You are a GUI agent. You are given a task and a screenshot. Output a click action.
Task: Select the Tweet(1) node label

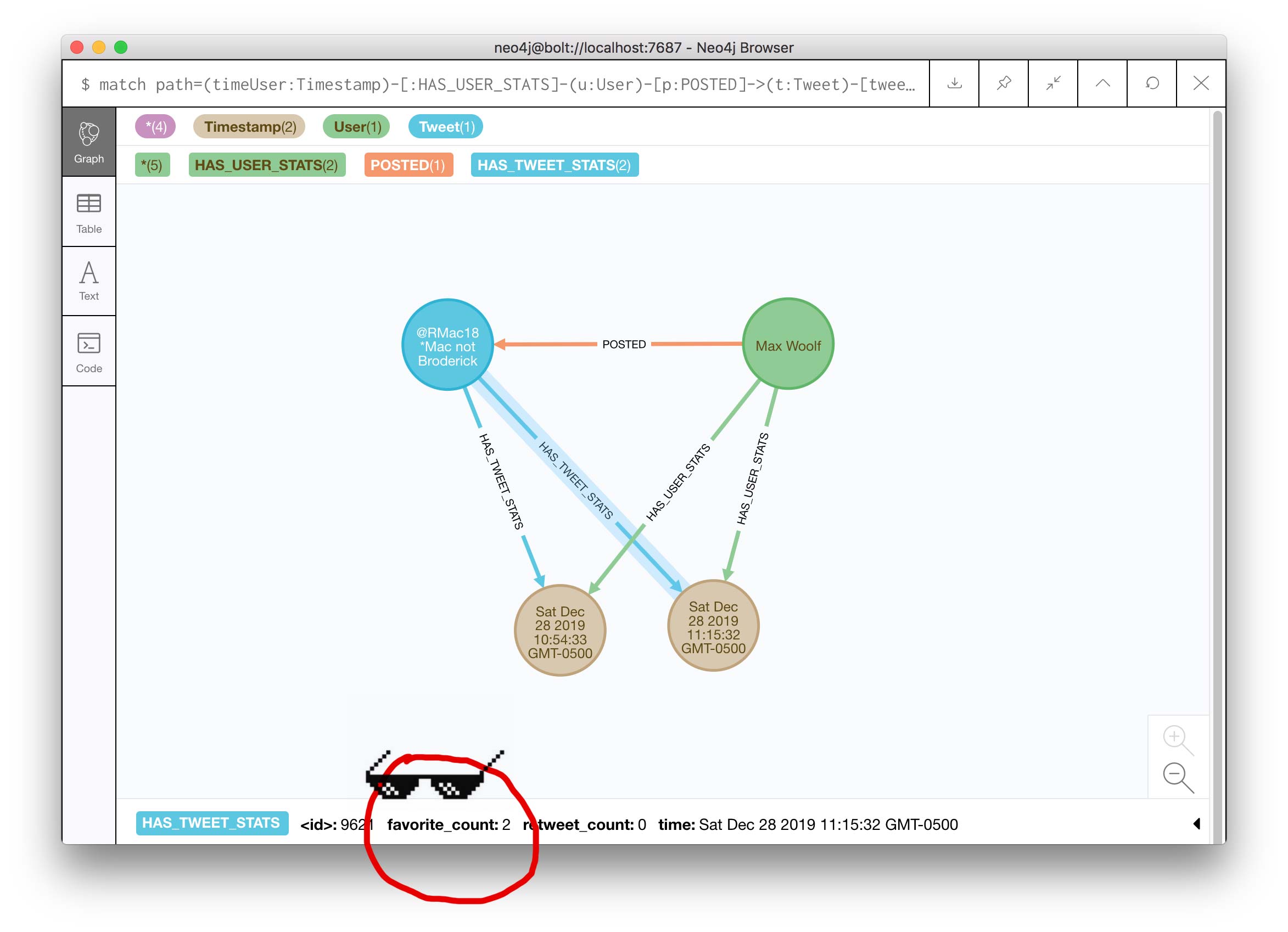[x=446, y=127]
